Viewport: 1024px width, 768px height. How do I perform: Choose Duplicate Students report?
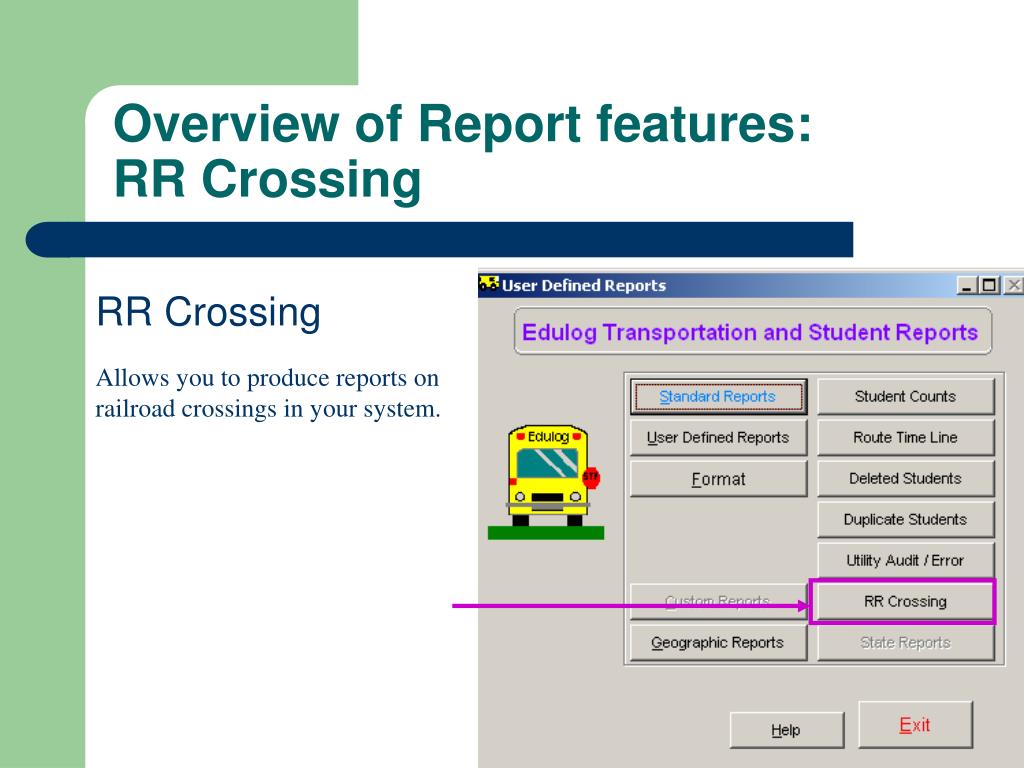click(906, 520)
